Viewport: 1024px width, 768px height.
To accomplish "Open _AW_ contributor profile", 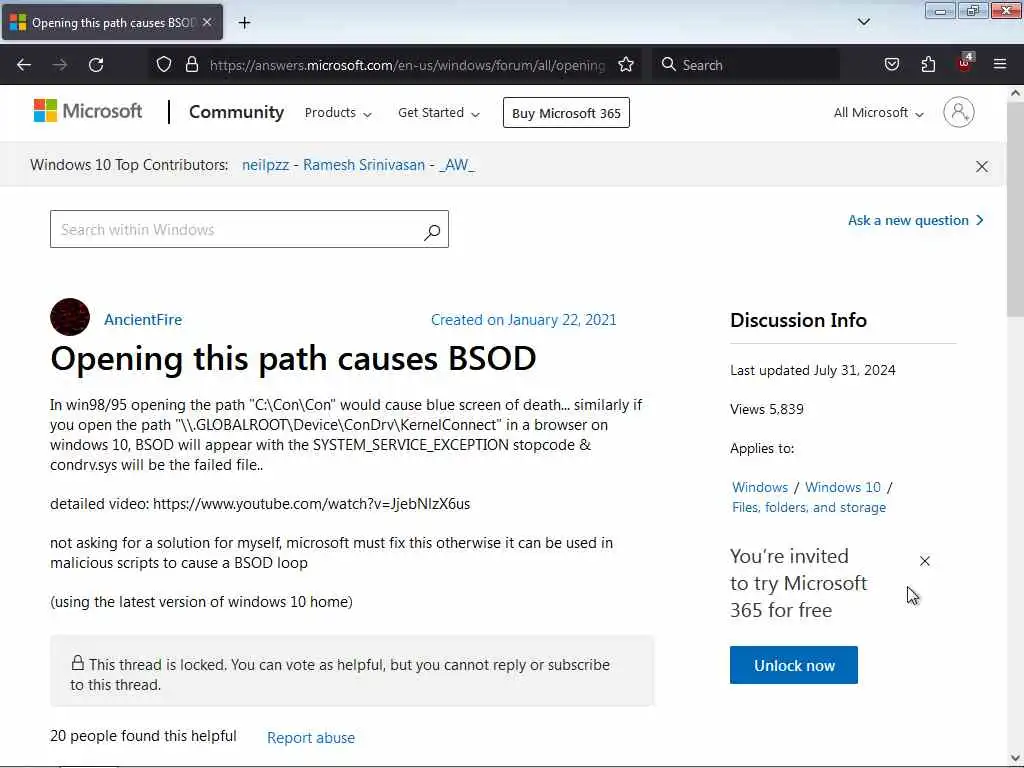I will point(457,165).
